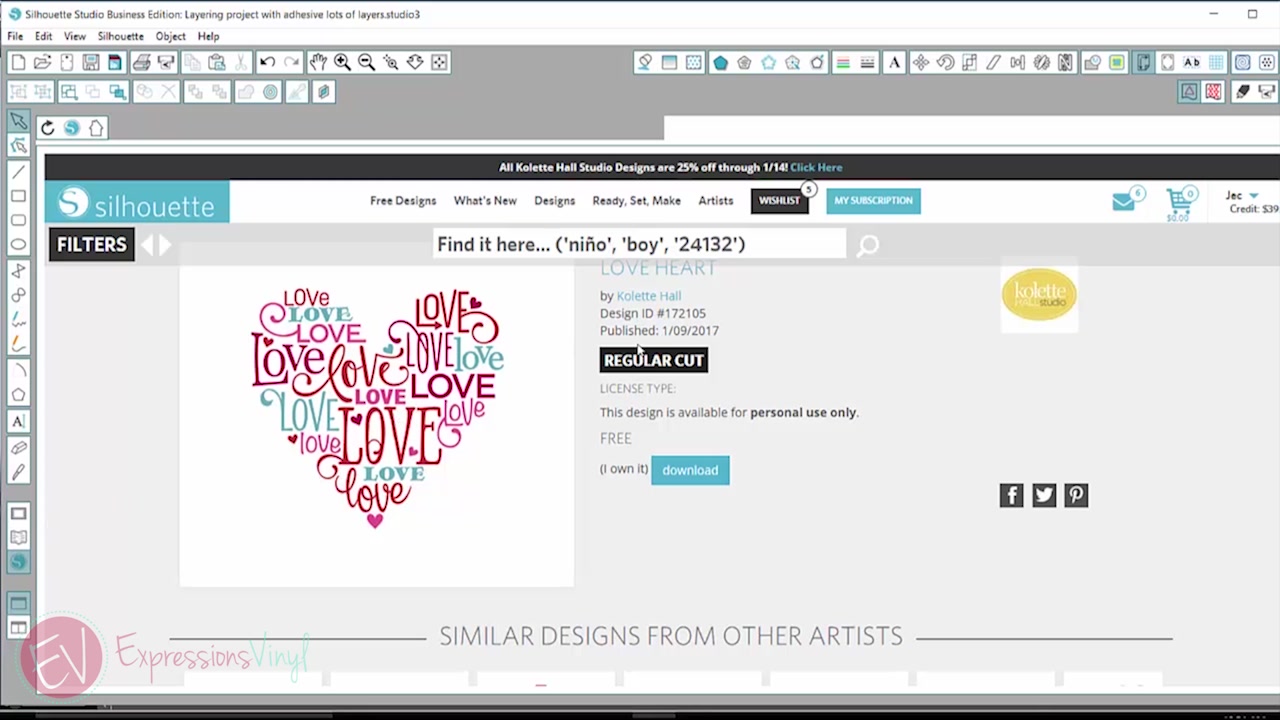Open the store messages envelope icon
The width and height of the screenshot is (1280, 720).
[x=1124, y=201]
